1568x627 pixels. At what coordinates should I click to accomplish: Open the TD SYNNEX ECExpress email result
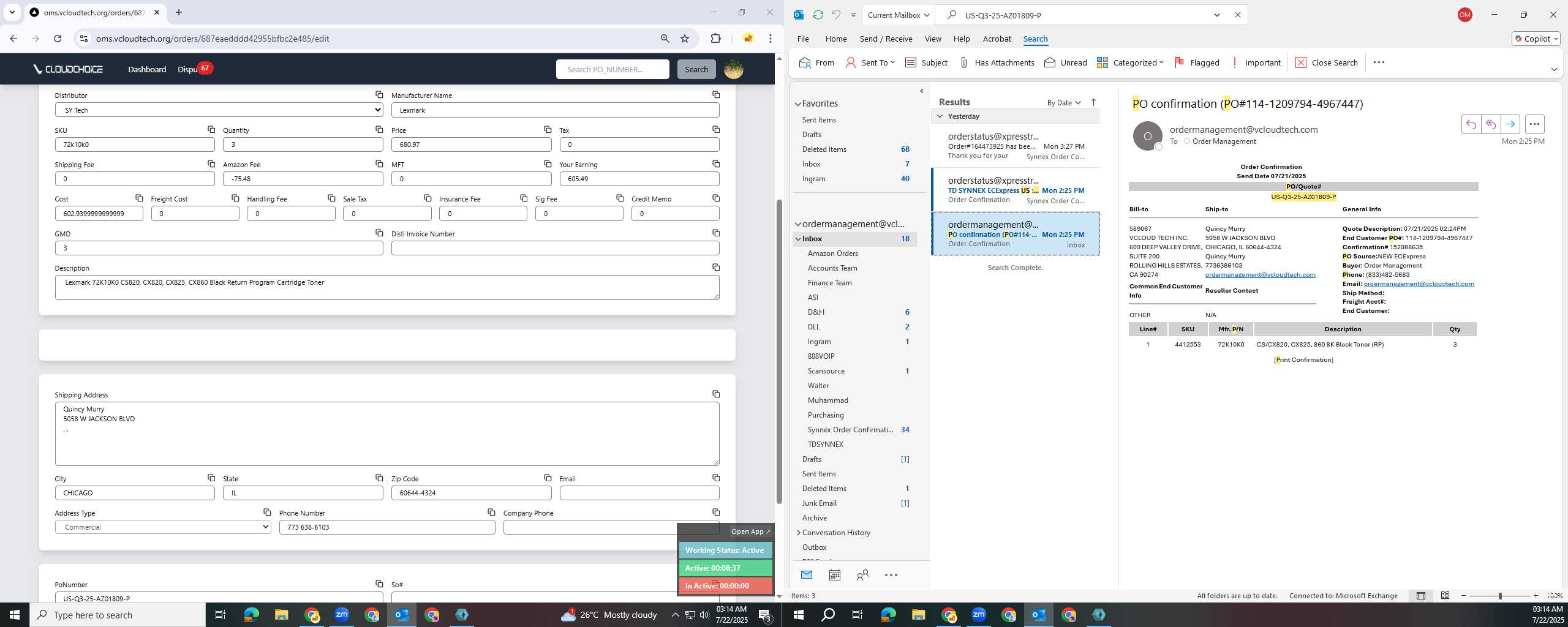pyautogui.click(x=1016, y=190)
